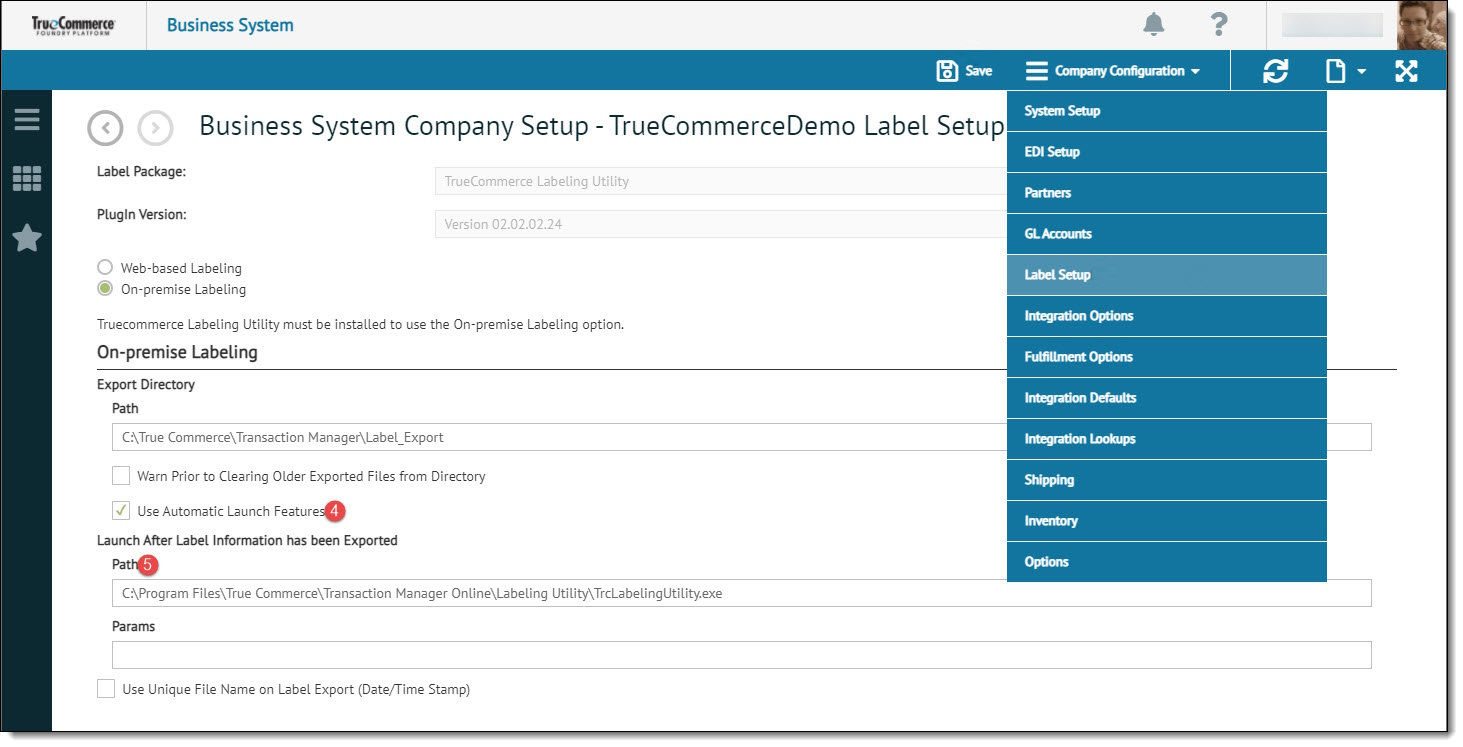This screenshot has width=1463, height=747.
Task: Choose EDI Setup from the menu
Action: (1167, 152)
